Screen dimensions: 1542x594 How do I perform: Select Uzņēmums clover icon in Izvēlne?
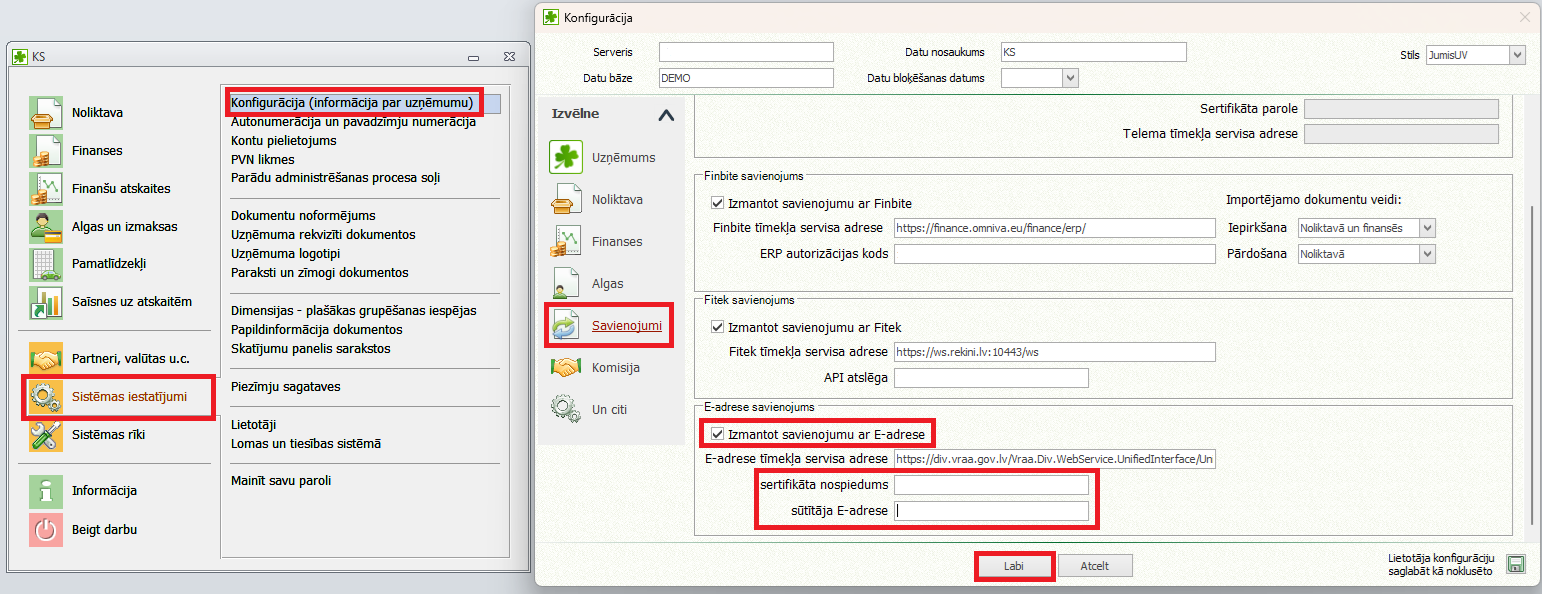(x=566, y=158)
